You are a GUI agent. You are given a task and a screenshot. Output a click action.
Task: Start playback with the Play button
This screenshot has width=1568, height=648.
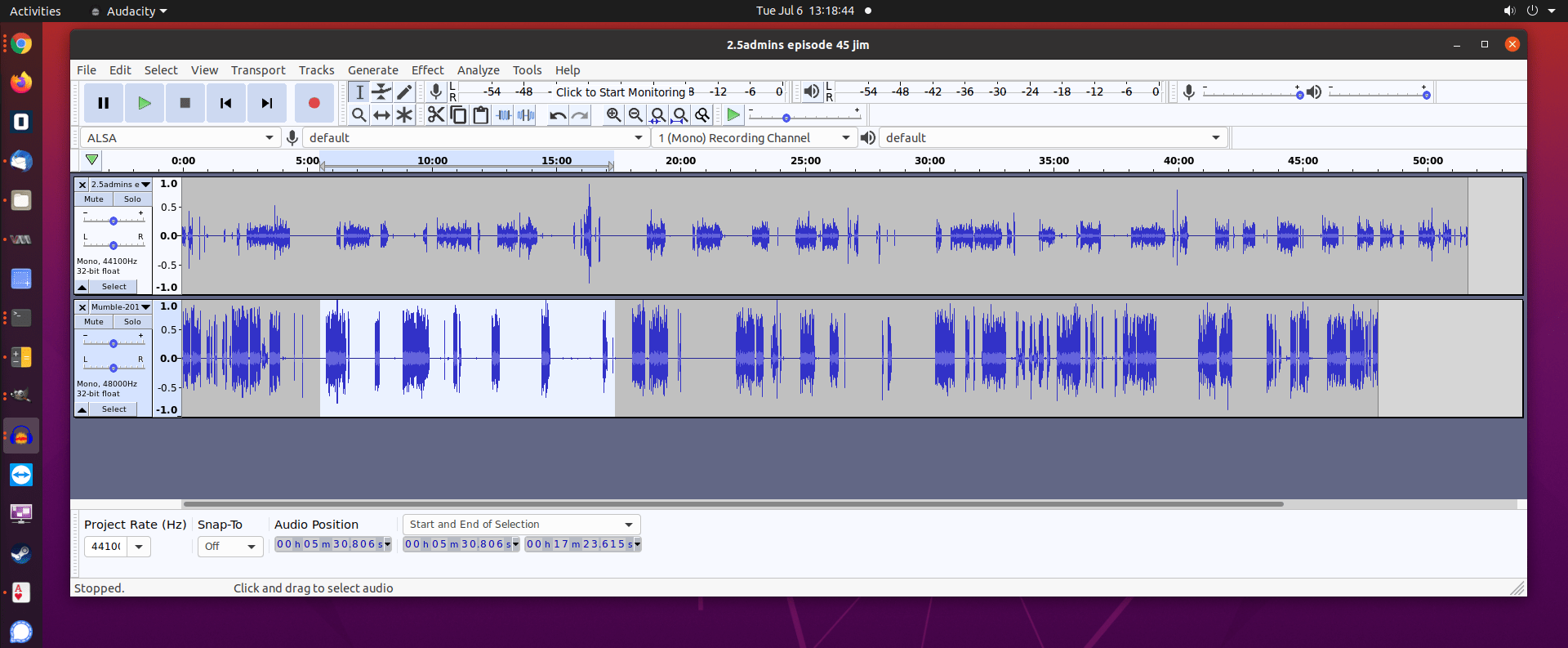click(145, 103)
